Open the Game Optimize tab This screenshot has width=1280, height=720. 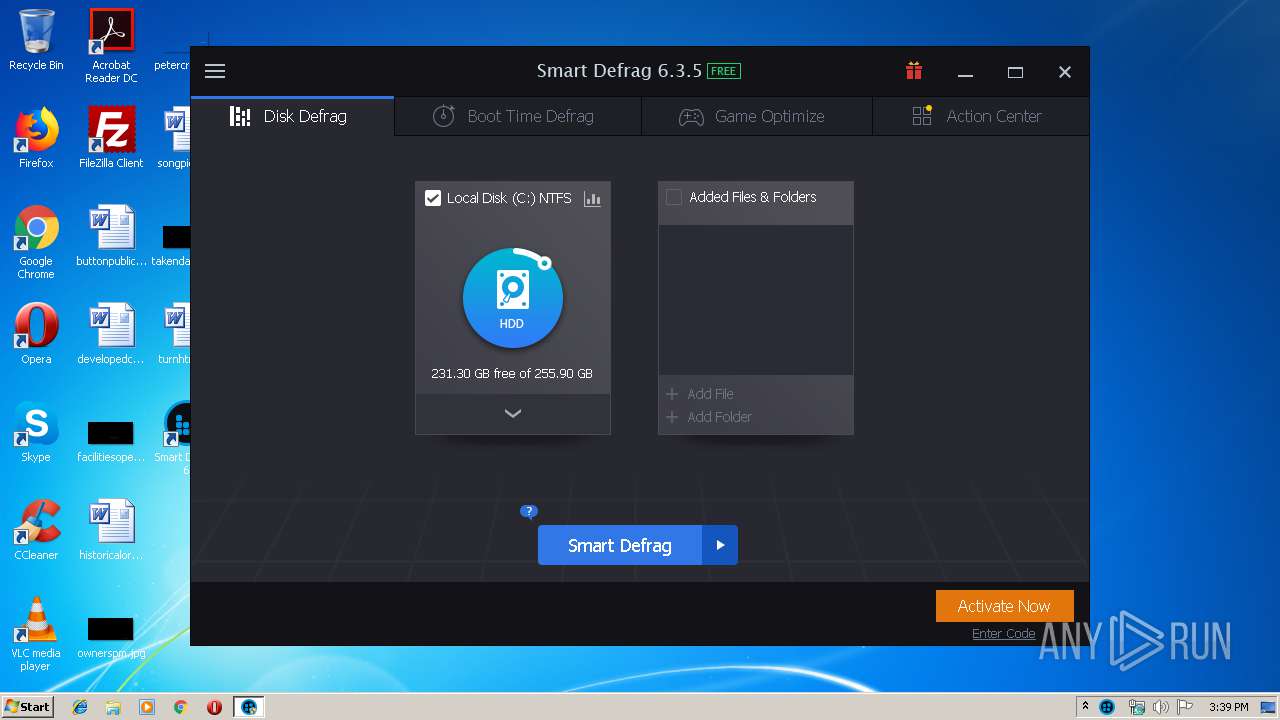pyautogui.click(x=757, y=116)
